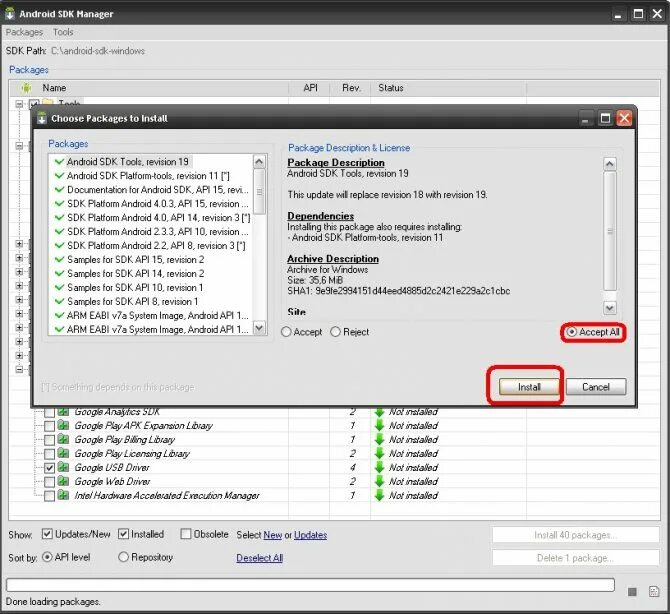Image resolution: width=670 pixels, height=614 pixels.
Task: Check Google Play Billing Library checkbox
Action: pyautogui.click(x=49, y=440)
